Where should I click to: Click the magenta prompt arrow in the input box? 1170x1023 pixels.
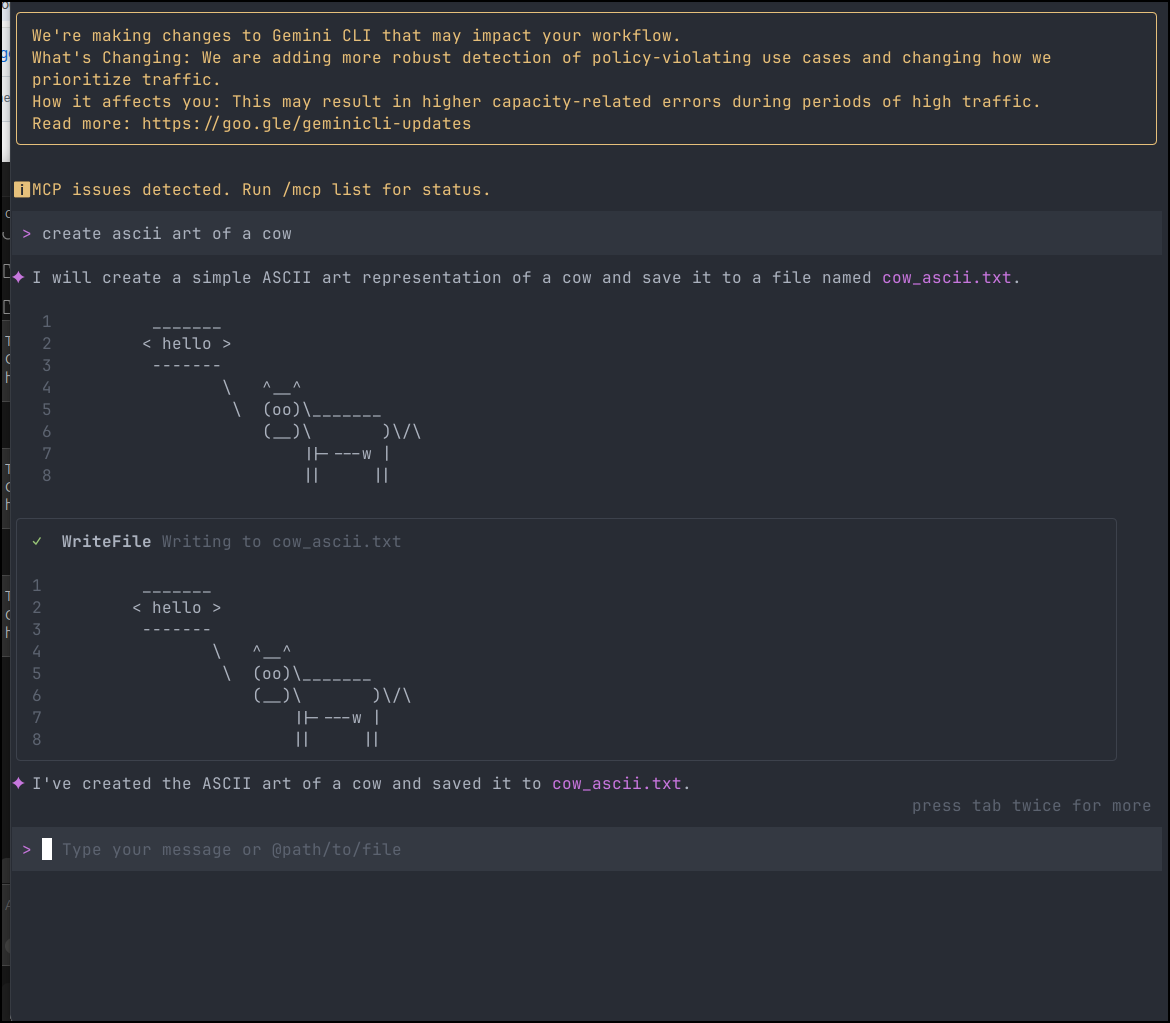[x=26, y=849]
